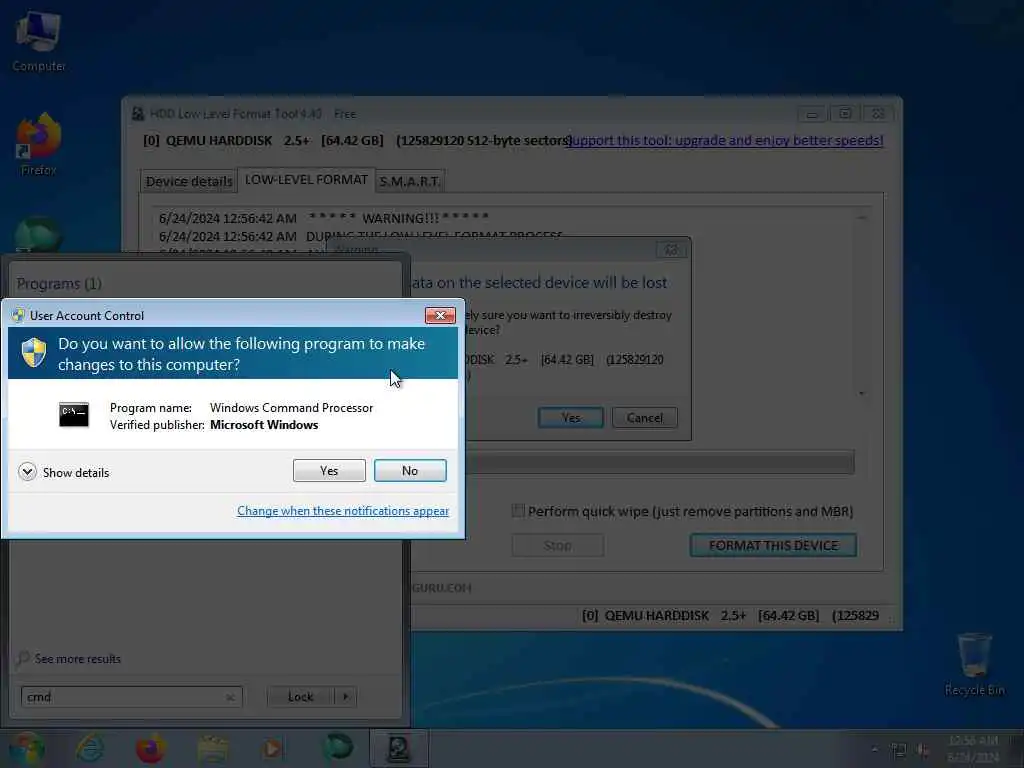1024x768 pixels.
Task: Show hidden system tray icons arrow
Action: click(x=874, y=750)
